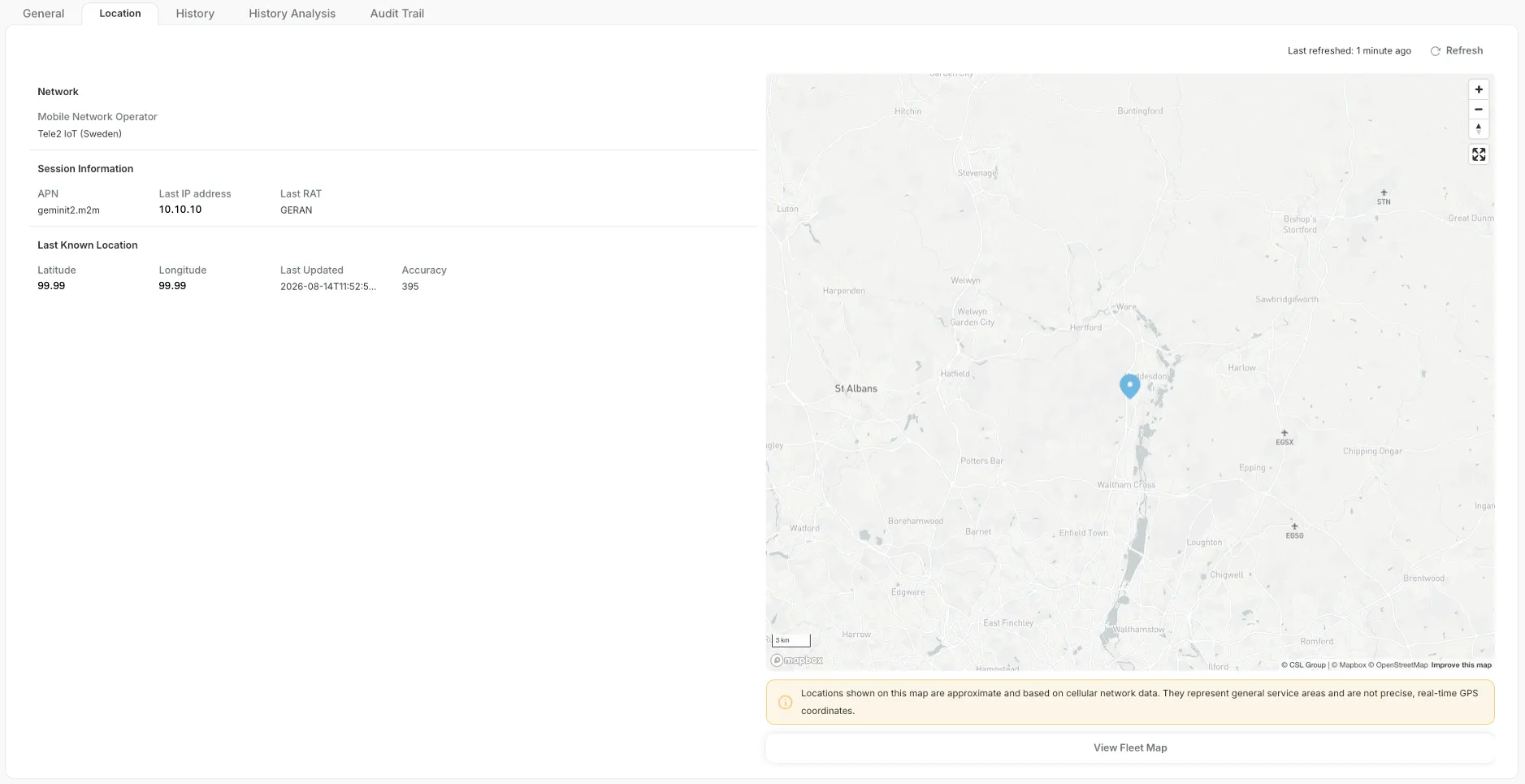The image size is (1525, 784).
Task: Select the Location tab
Action: point(120,13)
